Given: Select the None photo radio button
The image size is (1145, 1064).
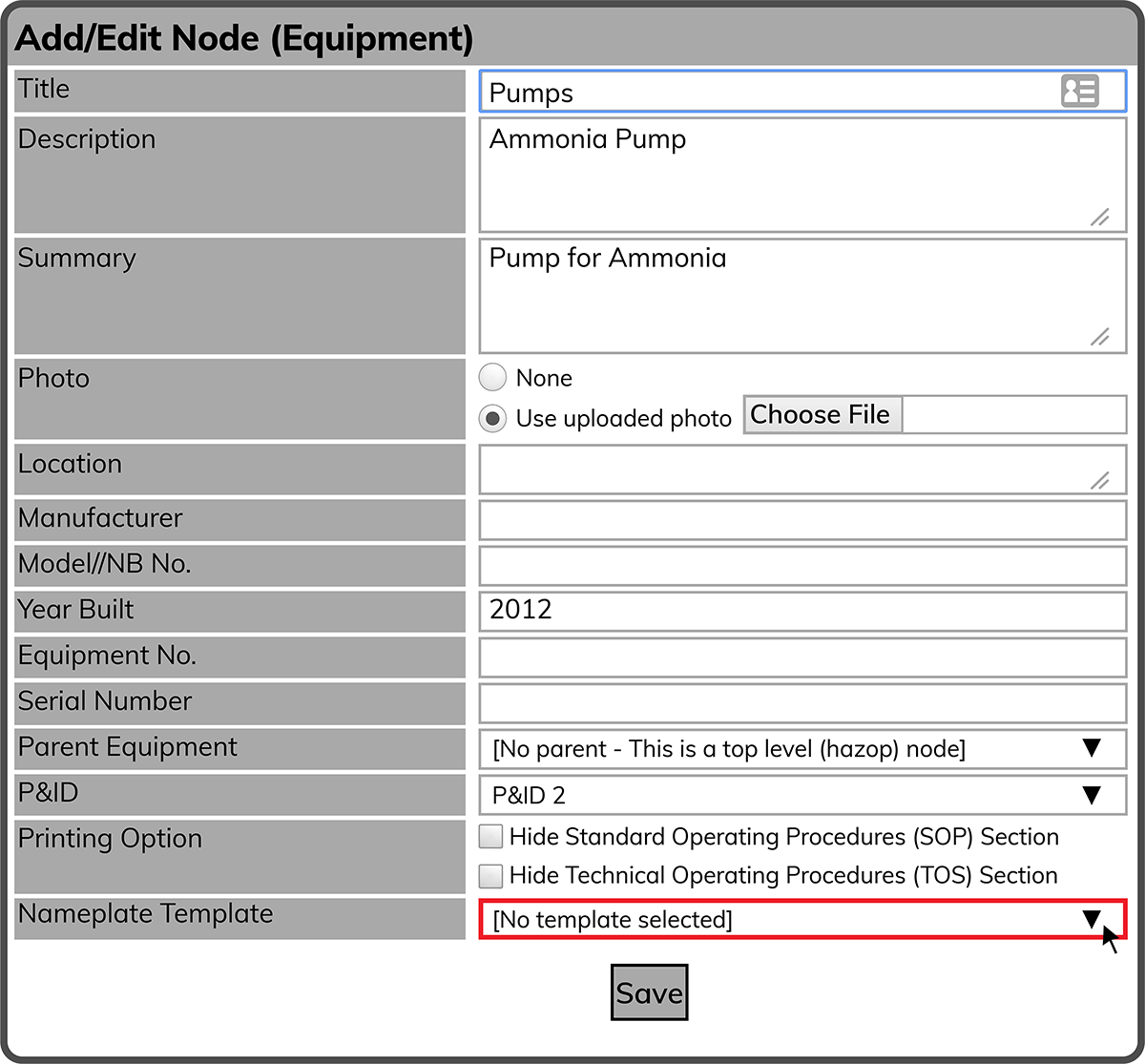Looking at the screenshot, I should 492,378.
